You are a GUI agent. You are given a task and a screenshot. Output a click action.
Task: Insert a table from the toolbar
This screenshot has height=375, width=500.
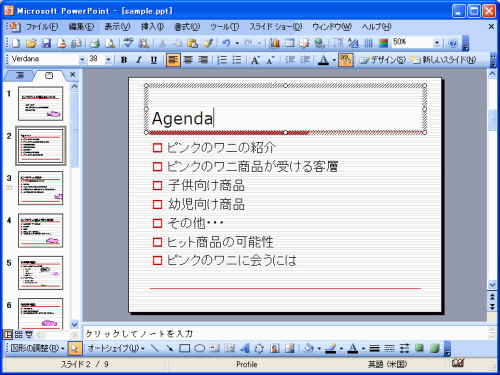[290, 43]
